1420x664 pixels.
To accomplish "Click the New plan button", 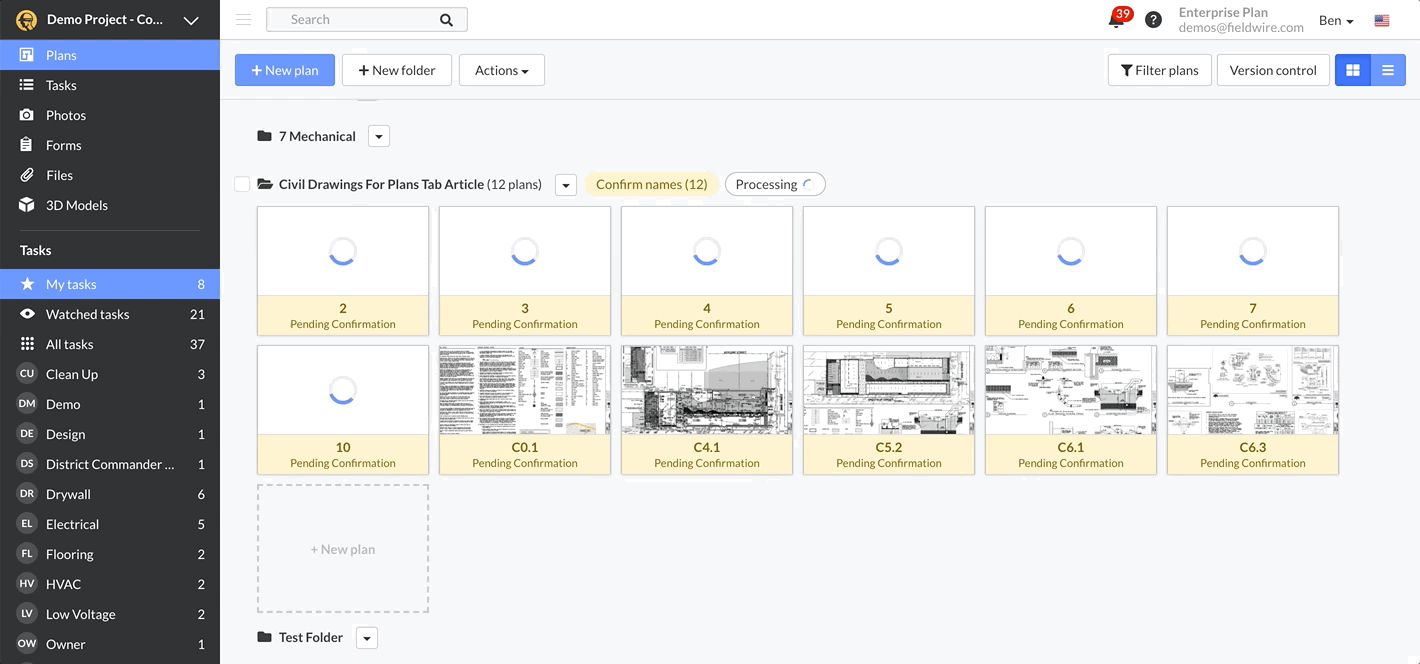I will (284, 70).
